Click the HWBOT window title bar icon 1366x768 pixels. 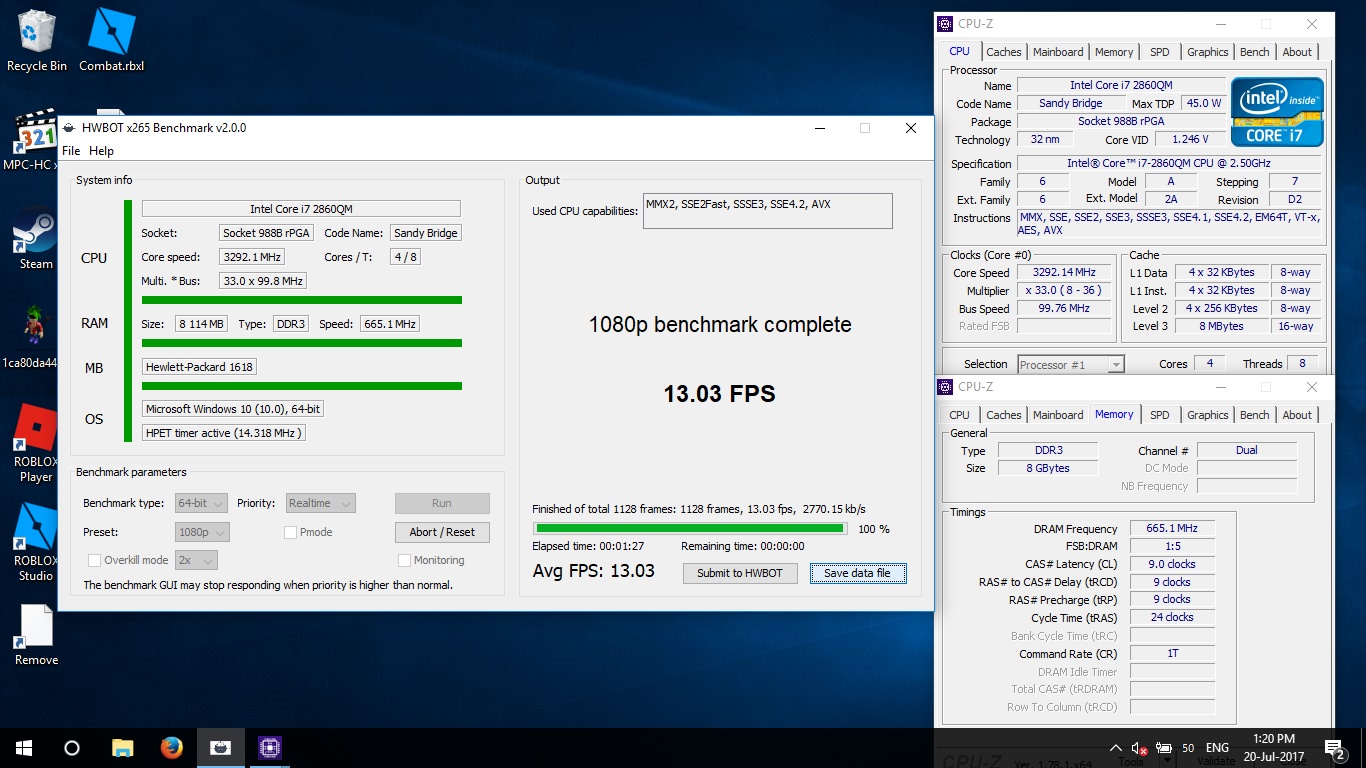(69, 128)
